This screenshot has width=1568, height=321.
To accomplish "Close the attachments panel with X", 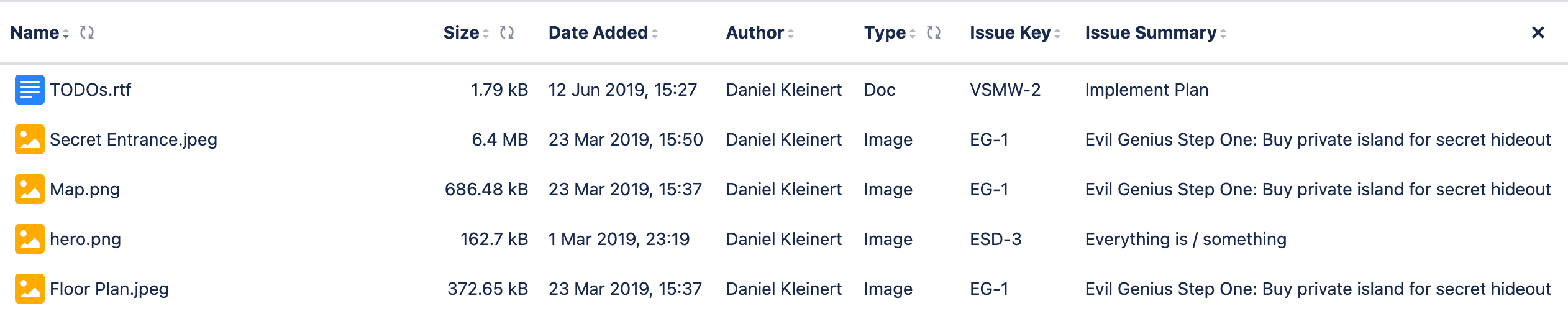I will pyautogui.click(x=1538, y=32).
